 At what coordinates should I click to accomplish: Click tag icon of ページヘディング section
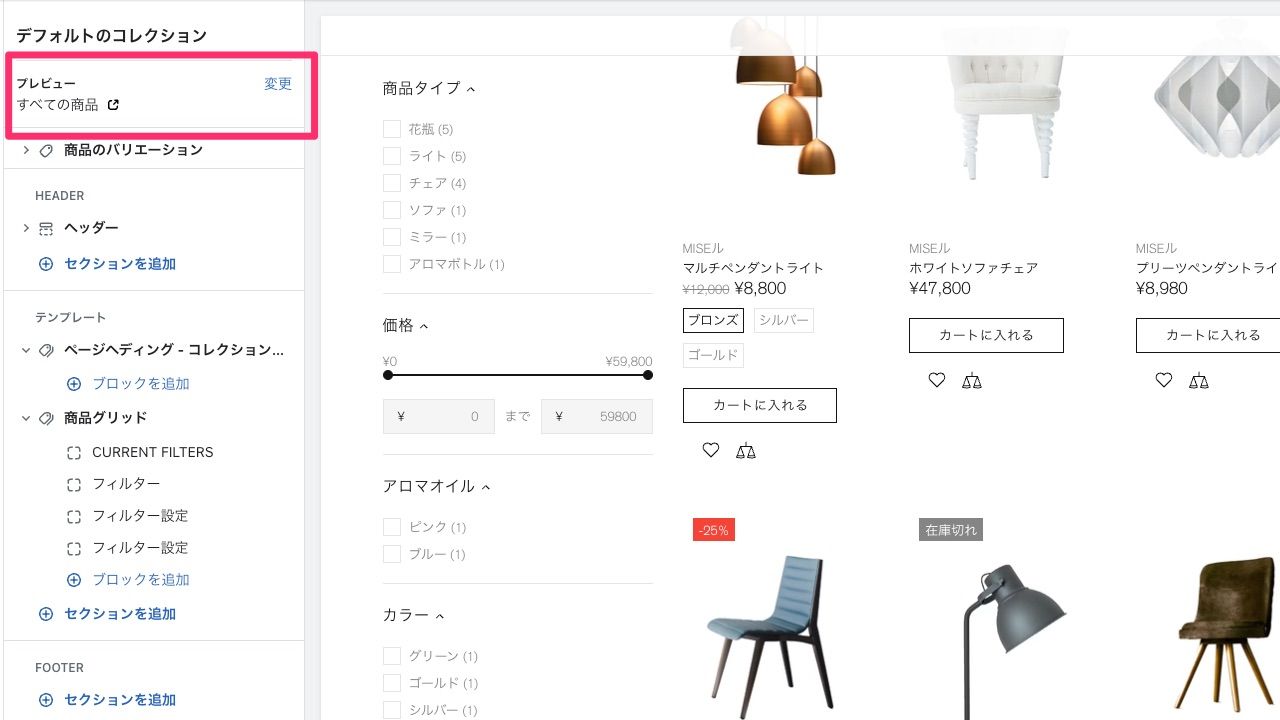pos(46,350)
